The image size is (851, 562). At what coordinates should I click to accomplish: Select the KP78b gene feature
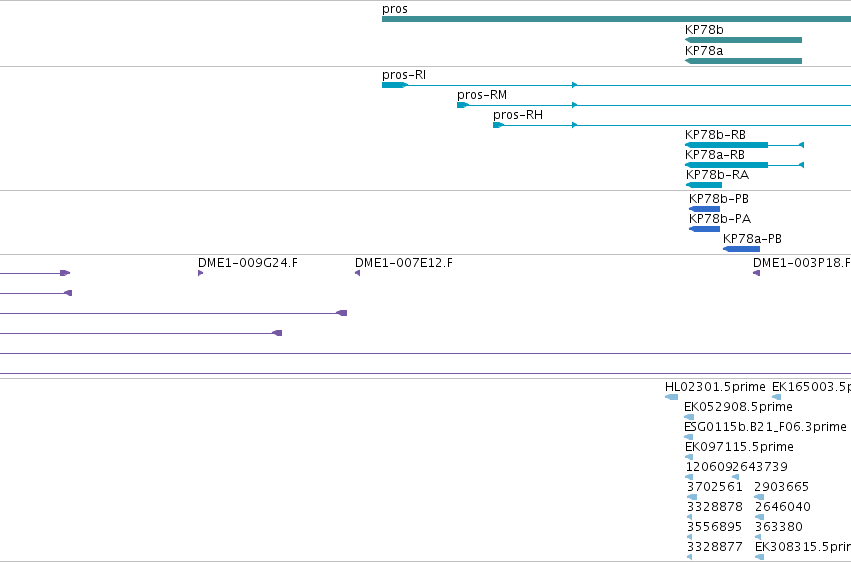point(744,40)
